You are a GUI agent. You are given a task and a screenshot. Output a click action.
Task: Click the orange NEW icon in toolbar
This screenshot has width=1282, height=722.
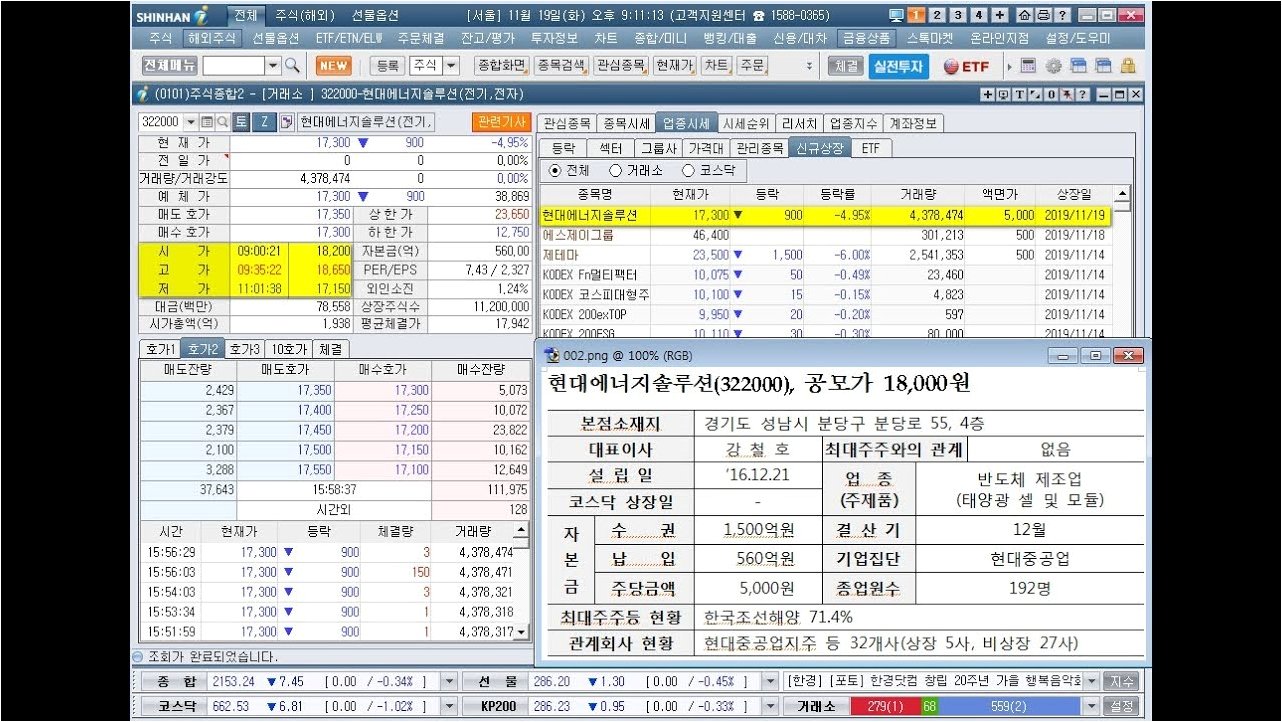(x=334, y=65)
